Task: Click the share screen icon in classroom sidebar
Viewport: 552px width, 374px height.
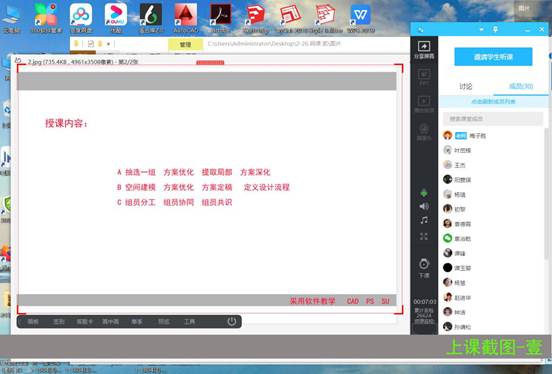Action: pyautogui.click(x=424, y=50)
